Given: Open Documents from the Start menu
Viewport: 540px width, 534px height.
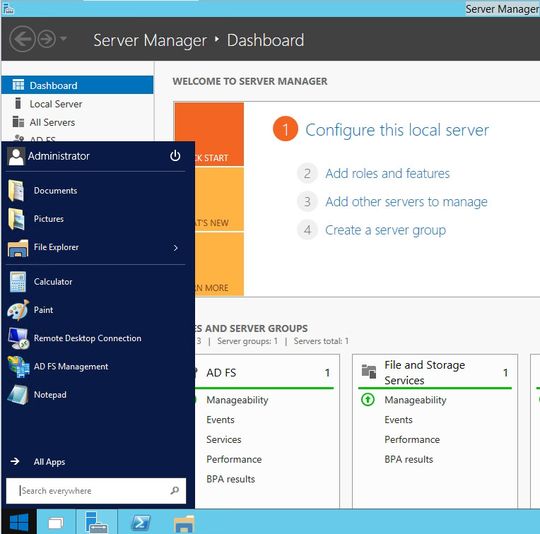Looking at the screenshot, I should click(x=95, y=190).
